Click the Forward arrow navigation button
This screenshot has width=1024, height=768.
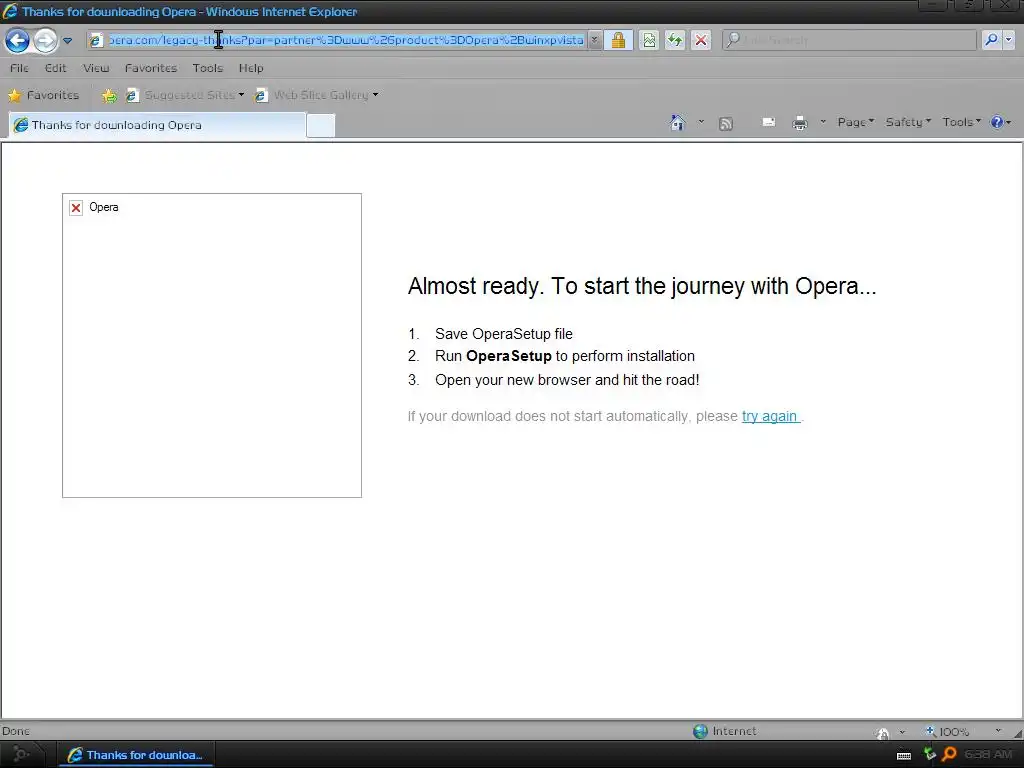[x=45, y=40]
